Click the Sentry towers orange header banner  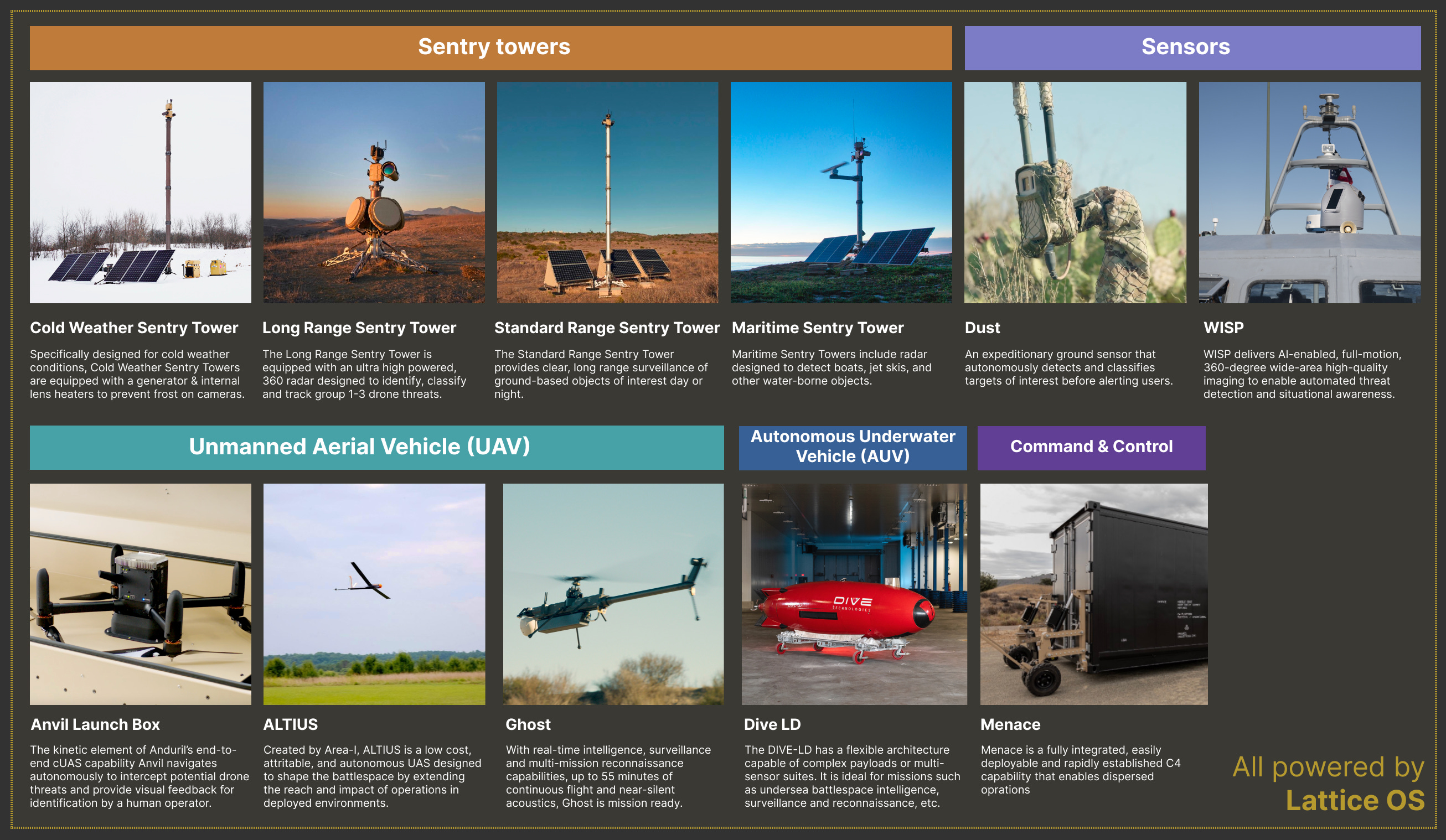coord(490,48)
